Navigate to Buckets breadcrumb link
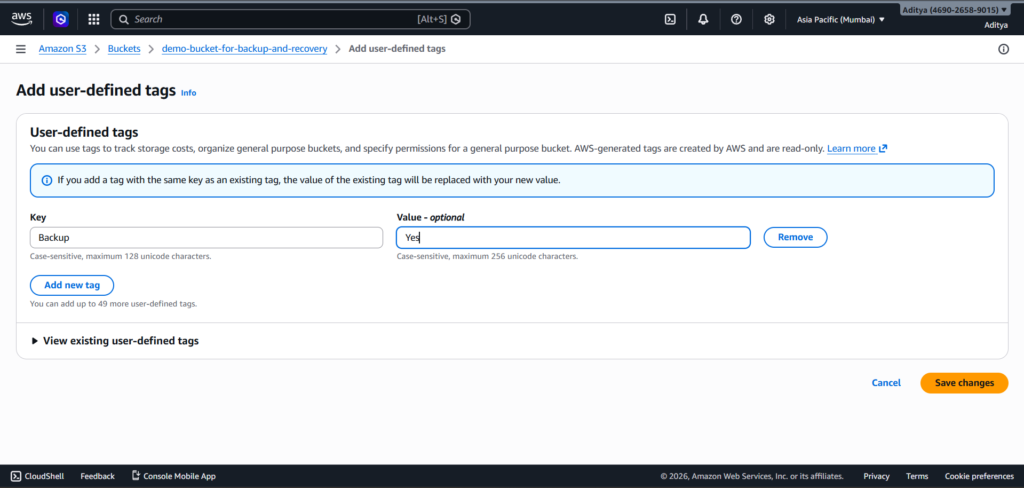The height and width of the screenshot is (488, 1024). [123, 49]
